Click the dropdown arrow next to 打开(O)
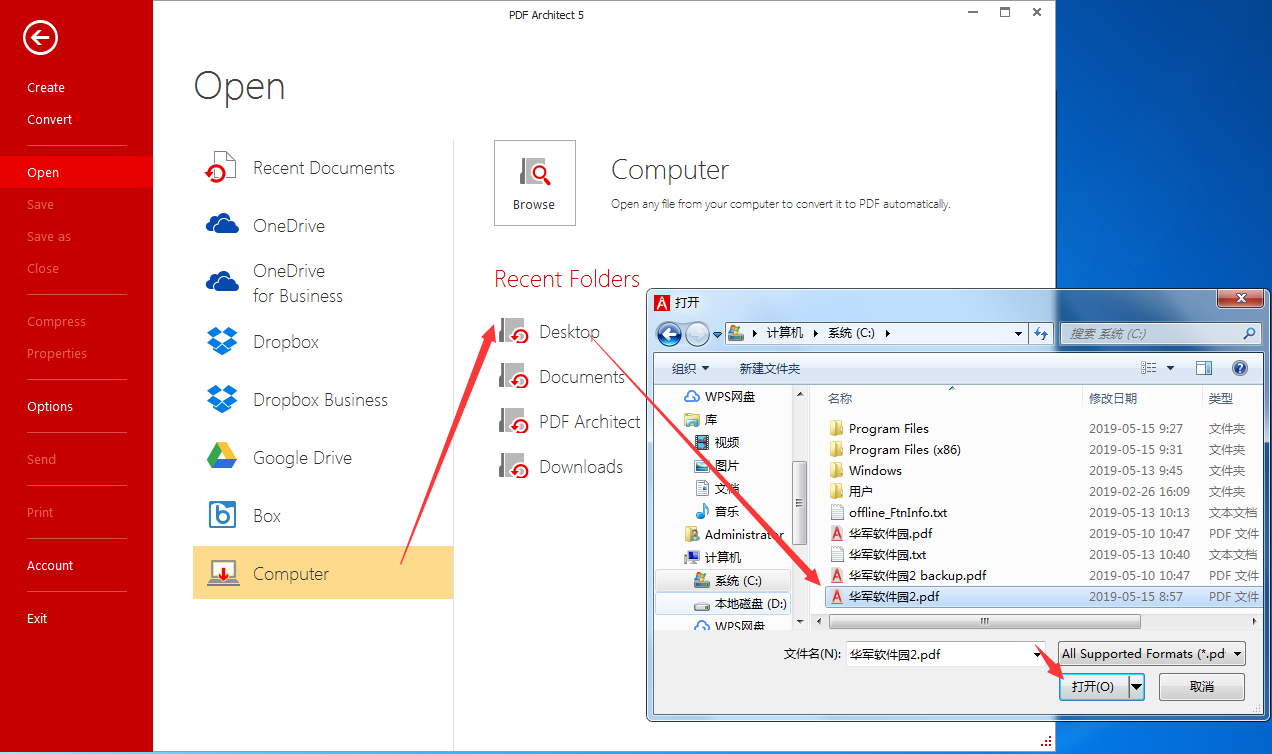Screen dimensions: 1272x754 coord(1136,687)
